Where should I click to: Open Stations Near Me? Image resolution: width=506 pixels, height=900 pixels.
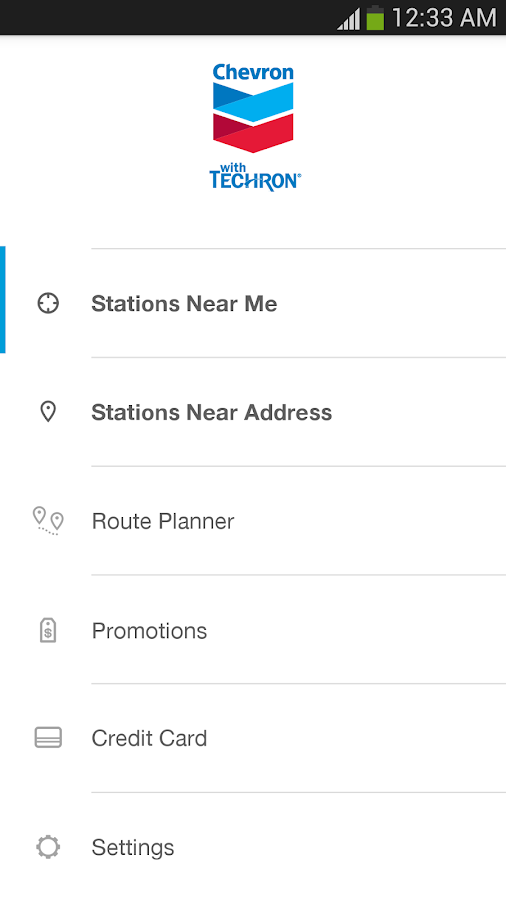click(x=253, y=303)
